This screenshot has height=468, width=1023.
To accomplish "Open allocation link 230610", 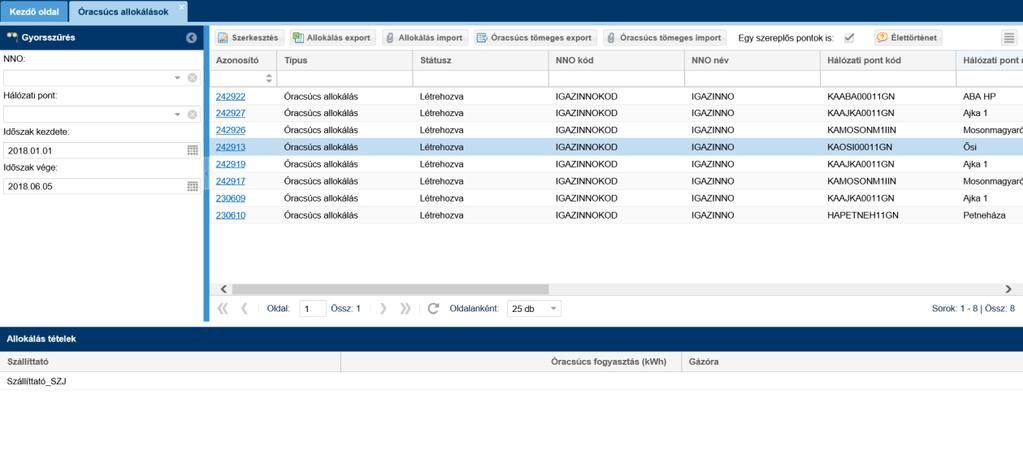I will pyautogui.click(x=230, y=215).
